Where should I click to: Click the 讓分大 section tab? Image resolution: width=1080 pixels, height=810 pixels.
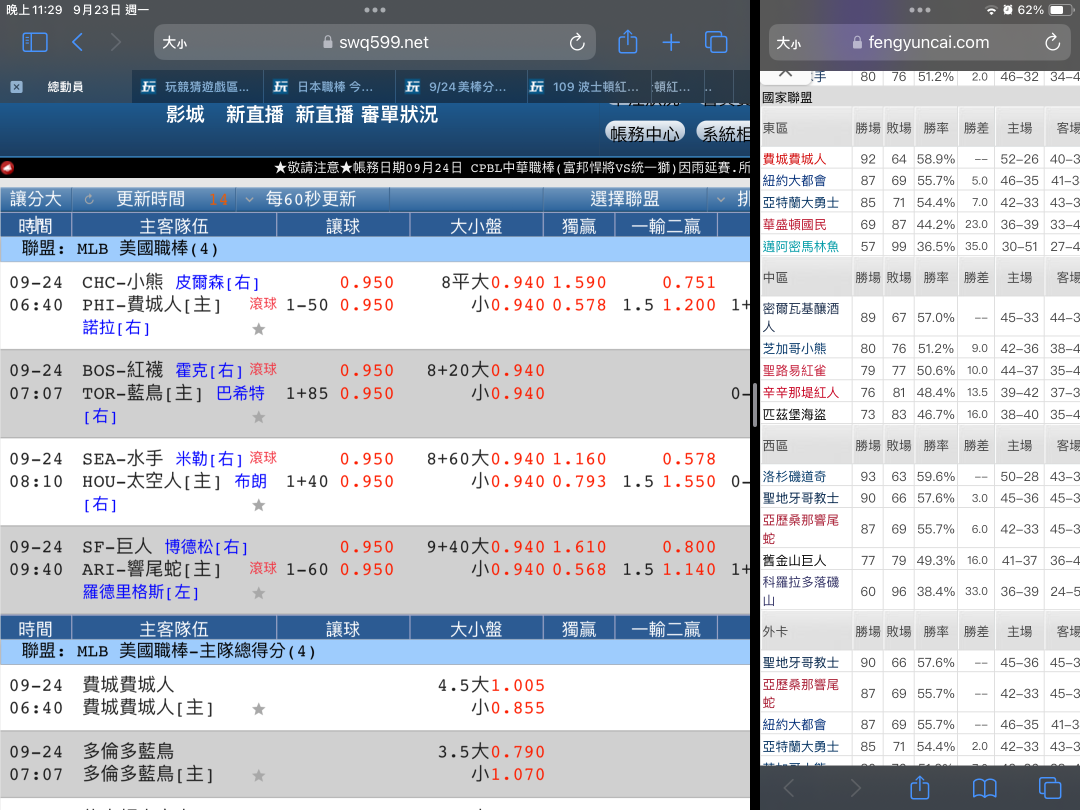(36, 199)
